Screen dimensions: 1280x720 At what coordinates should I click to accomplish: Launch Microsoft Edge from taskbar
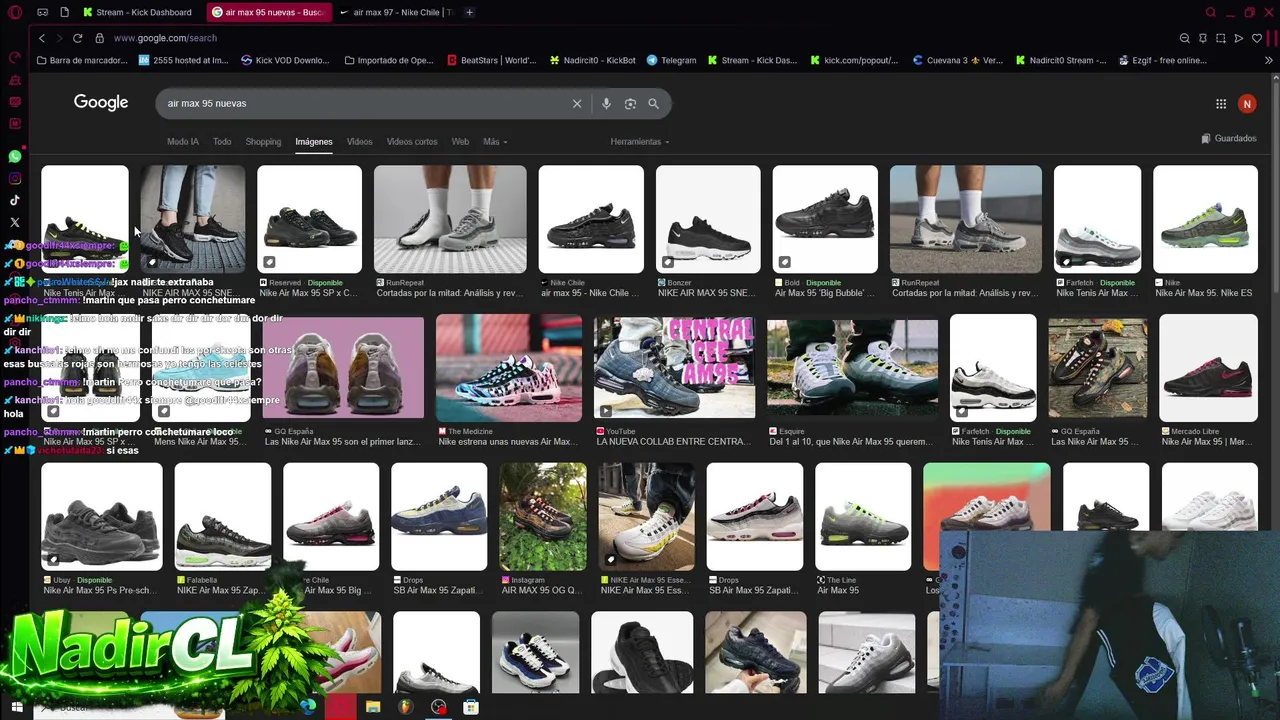pyautogui.click(x=308, y=707)
